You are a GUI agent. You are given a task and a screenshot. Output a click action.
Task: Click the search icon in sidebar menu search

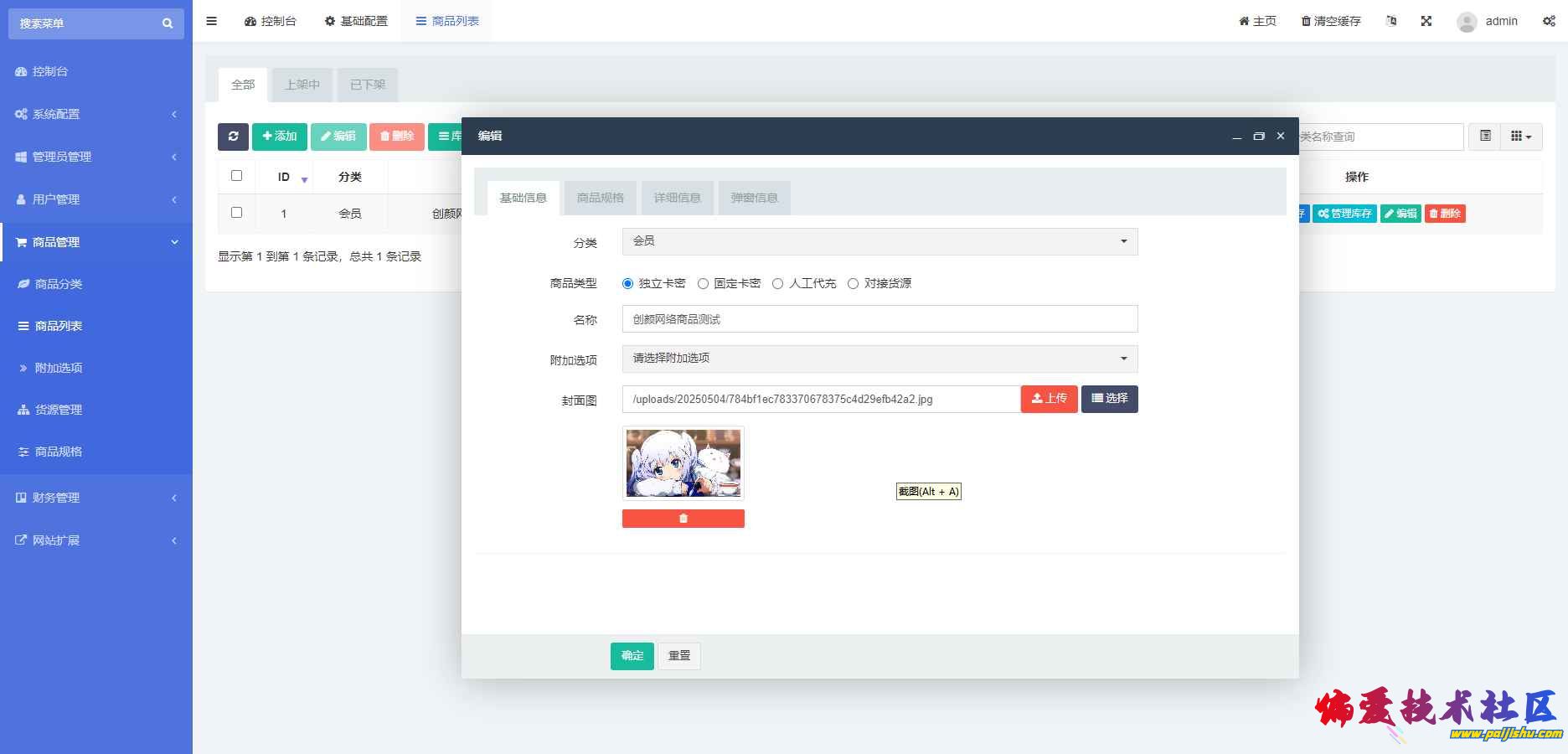(x=168, y=23)
